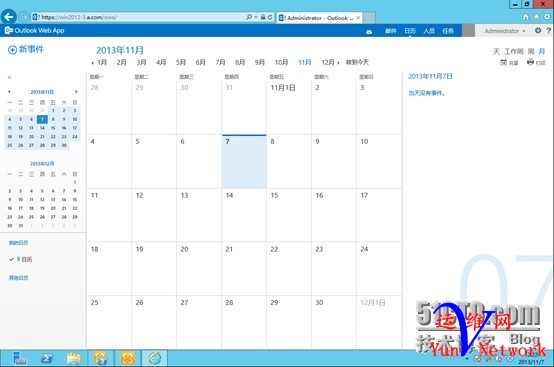The width and height of the screenshot is (554, 367).
Task: Open PowerShell from the taskbar
Action: pos(47,358)
